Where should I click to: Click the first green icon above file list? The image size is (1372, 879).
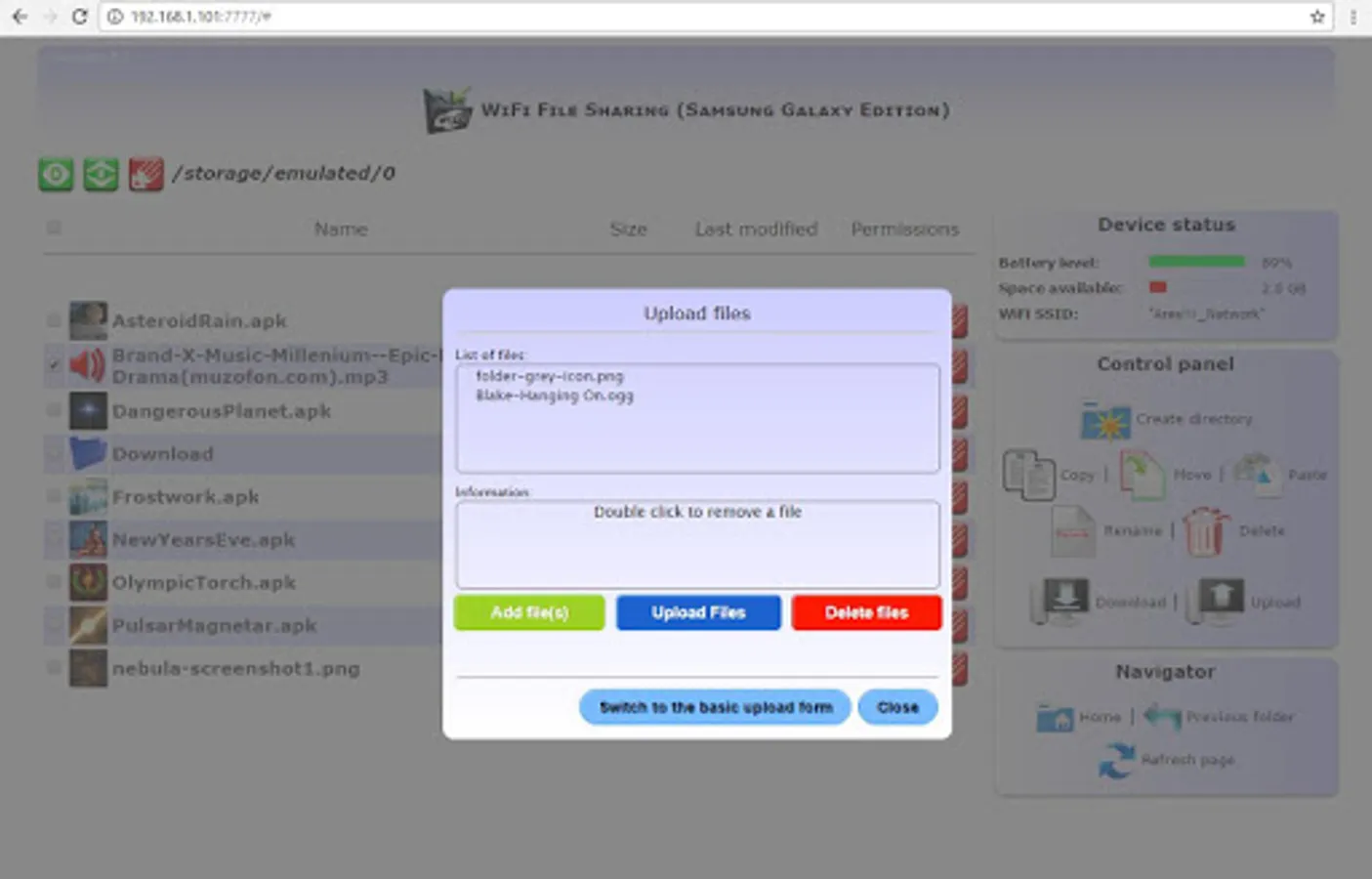click(56, 174)
